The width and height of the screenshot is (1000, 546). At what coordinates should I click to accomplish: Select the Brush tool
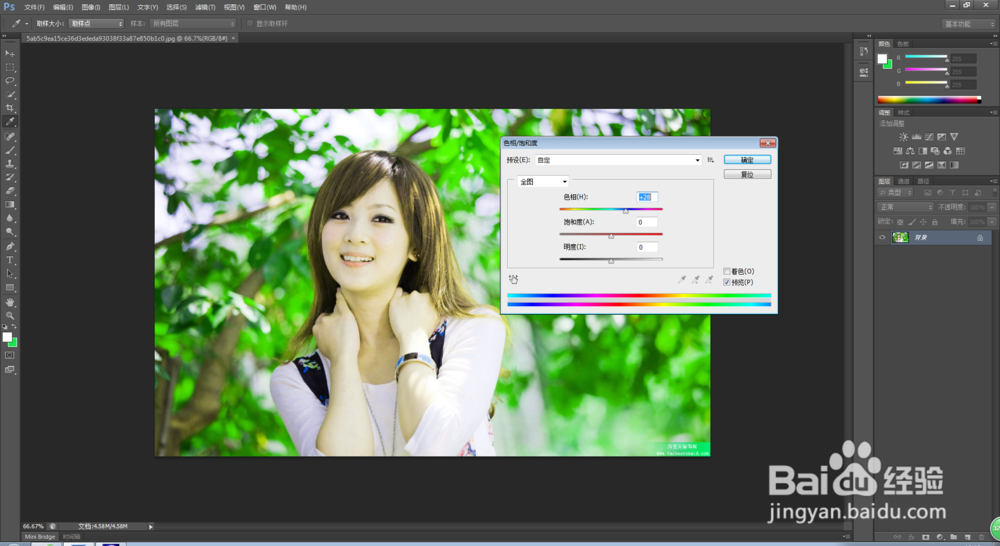(10, 151)
